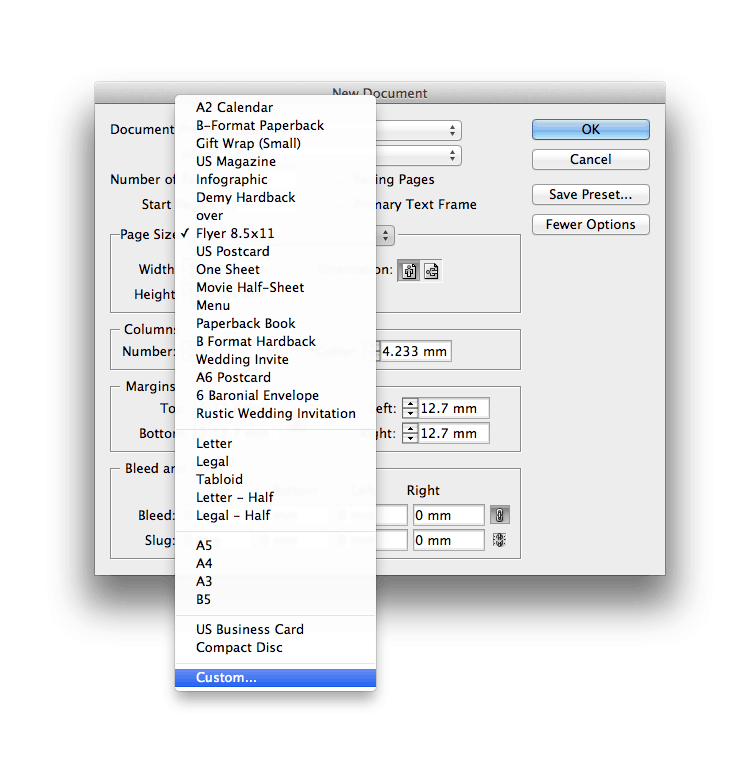Choose Letter page size

pos(275,443)
